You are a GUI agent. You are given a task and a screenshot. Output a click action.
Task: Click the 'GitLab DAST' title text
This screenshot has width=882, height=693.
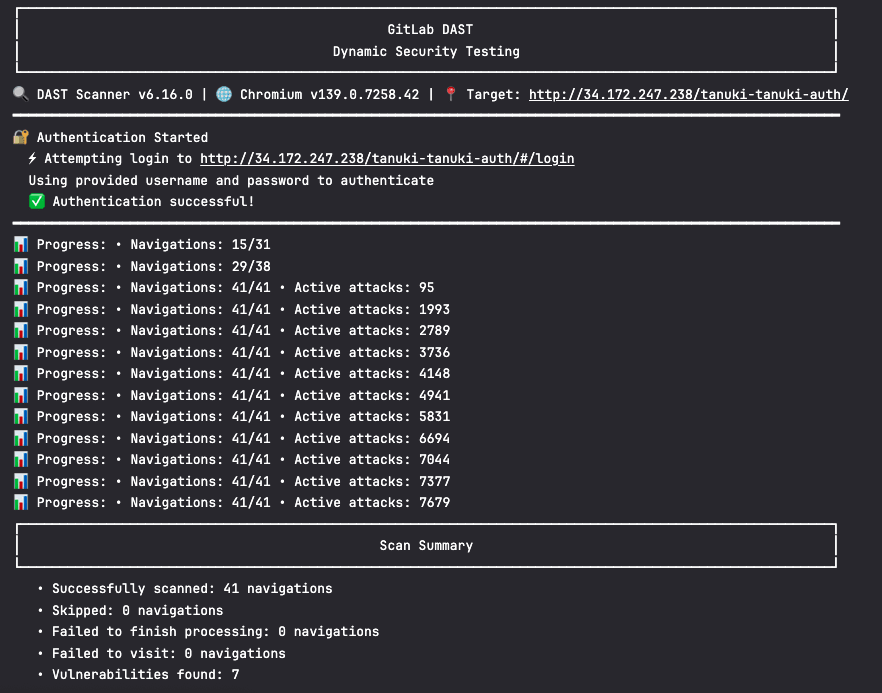pyautogui.click(x=430, y=29)
